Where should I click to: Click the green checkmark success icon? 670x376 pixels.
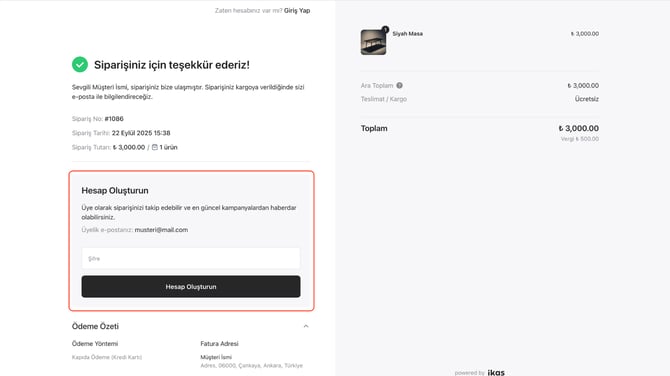tap(80, 65)
